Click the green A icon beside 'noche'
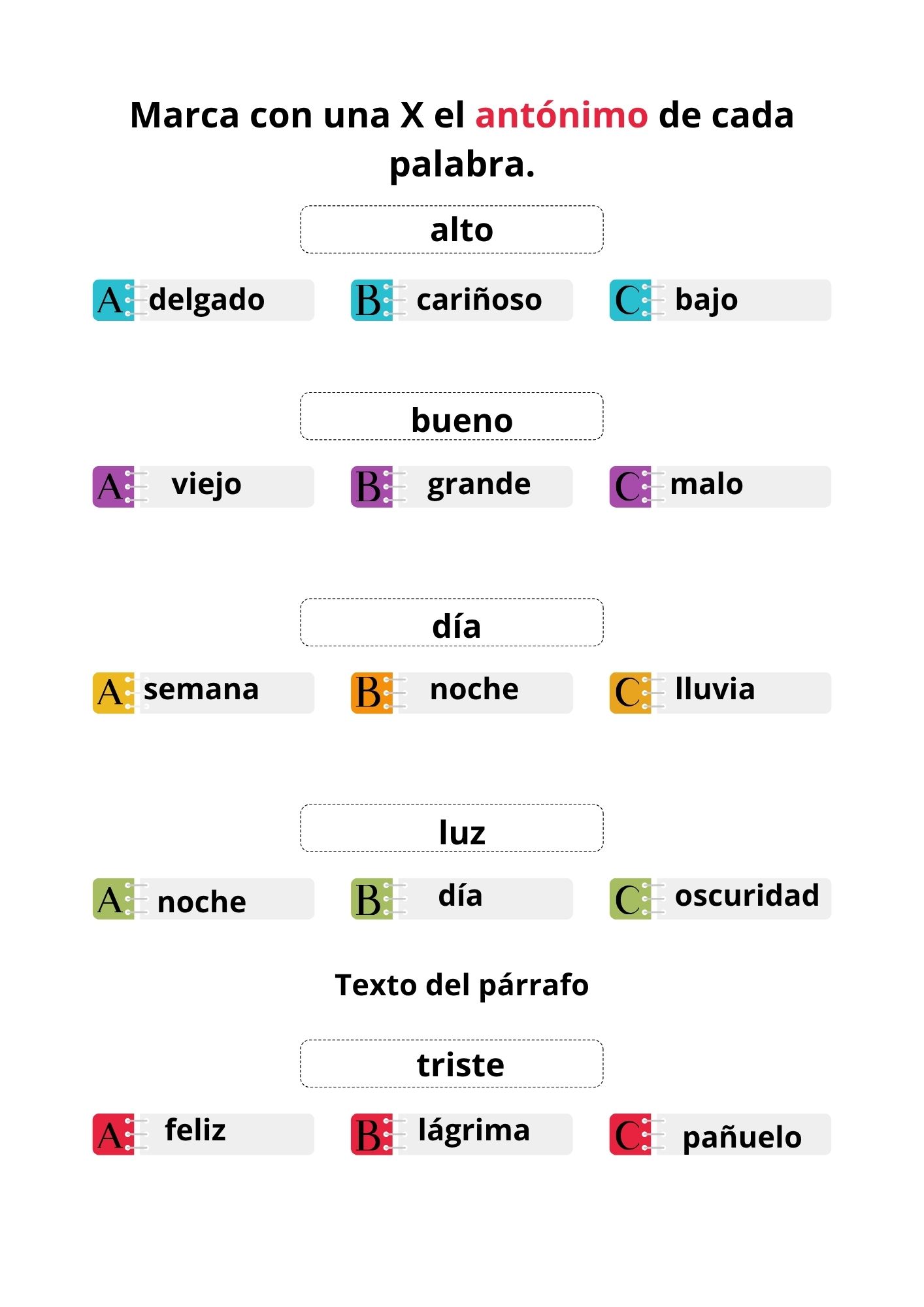Image resolution: width=924 pixels, height=1307 pixels. click(112, 899)
